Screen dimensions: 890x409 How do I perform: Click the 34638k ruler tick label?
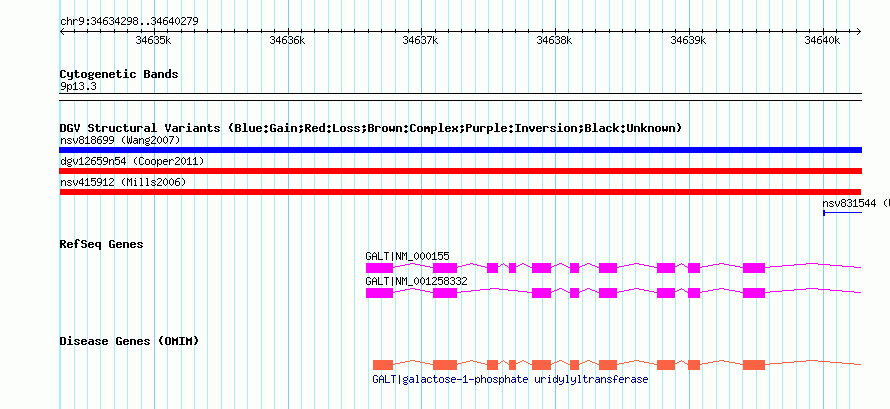pos(555,40)
